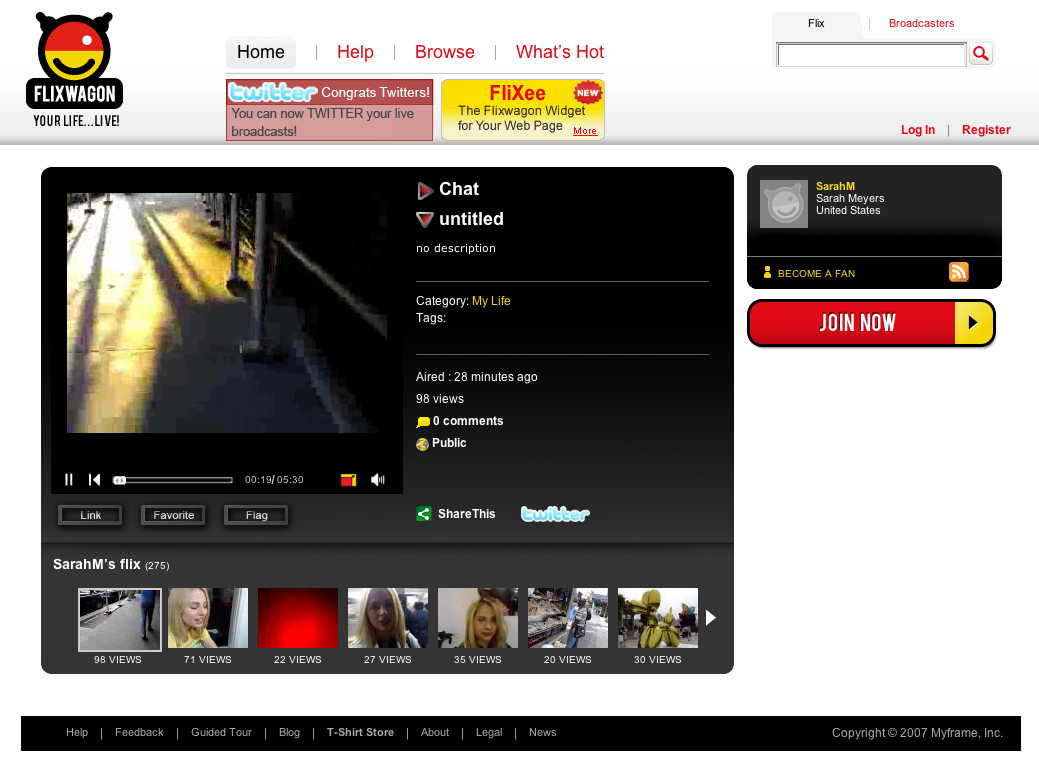1039x774 pixels.
Task: Open the thumbnail with 20 views
Action: click(568, 618)
